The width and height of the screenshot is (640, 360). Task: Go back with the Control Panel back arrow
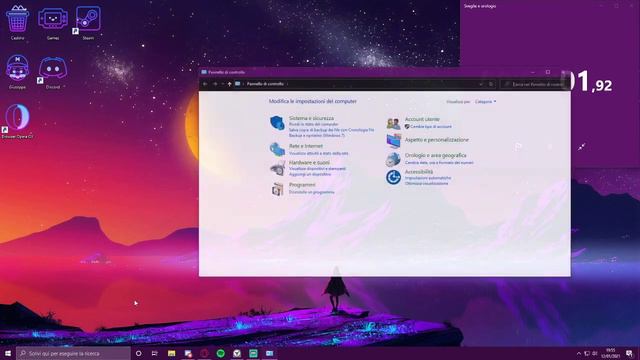(205, 84)
